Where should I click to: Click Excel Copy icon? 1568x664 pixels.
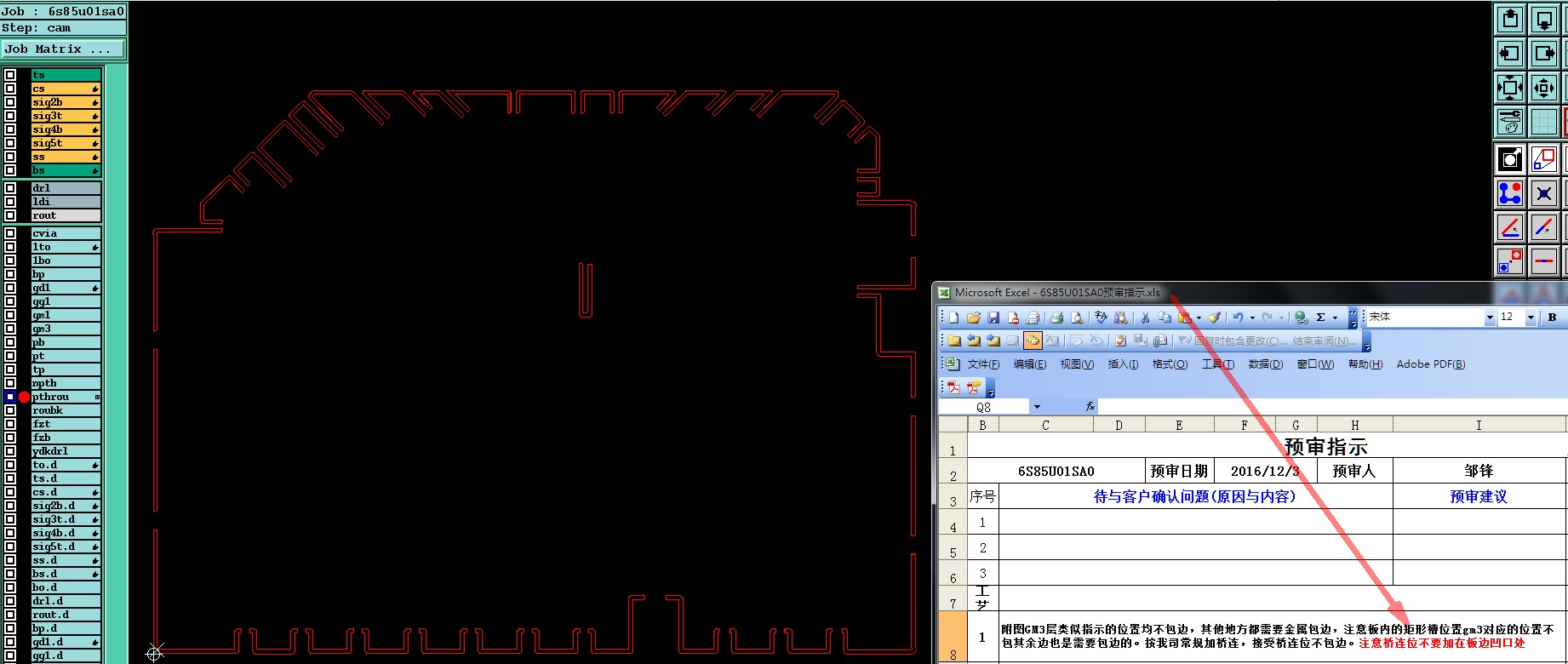1165,318
